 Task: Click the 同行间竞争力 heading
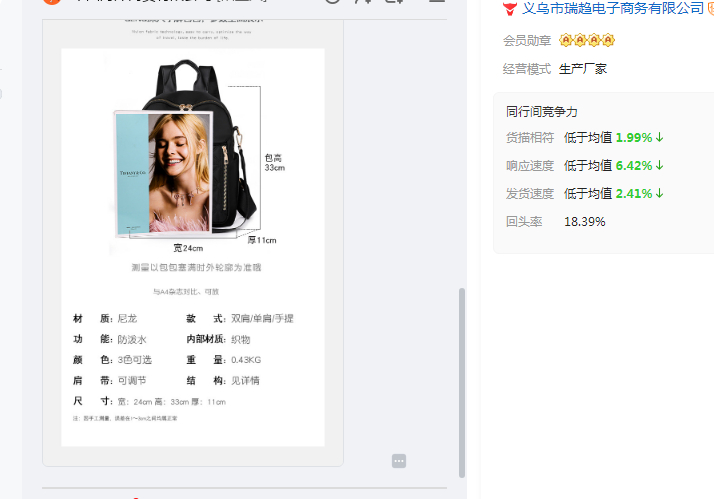pos(542,112)
